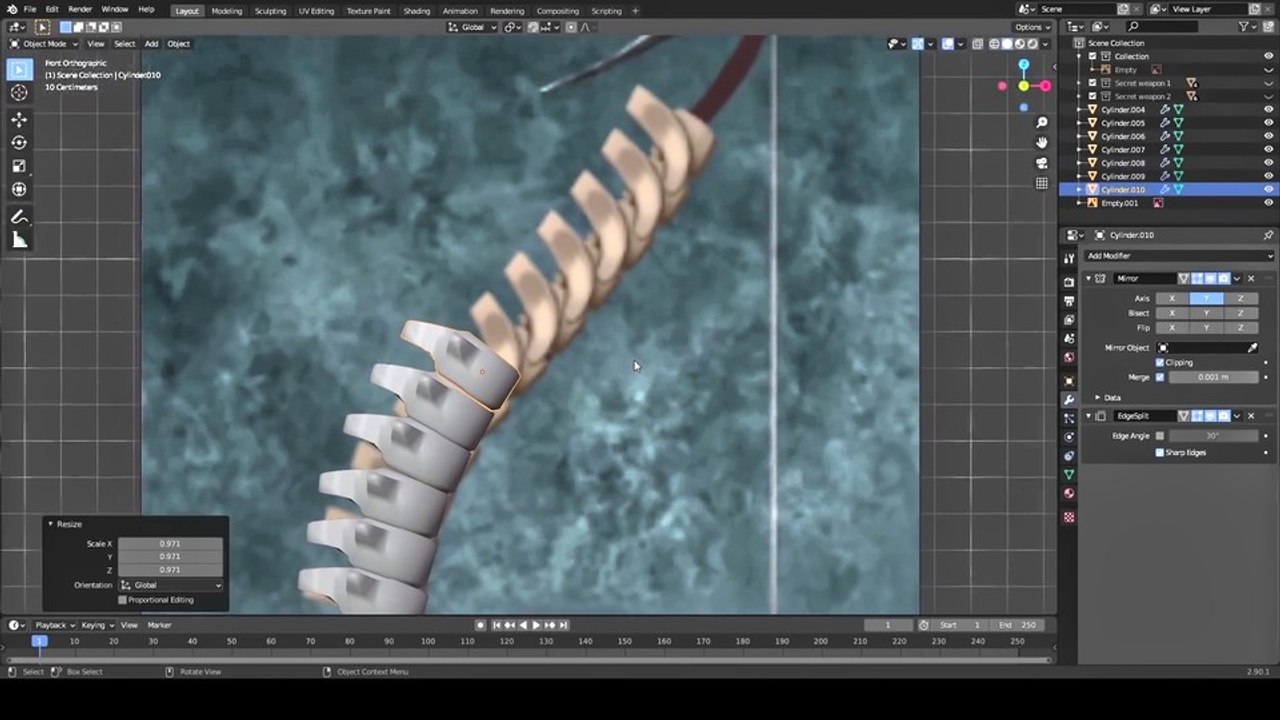Switch to the Sculpting workspace tab
1280x720 pixels.
pyautogui.click(x=270, y=11)
